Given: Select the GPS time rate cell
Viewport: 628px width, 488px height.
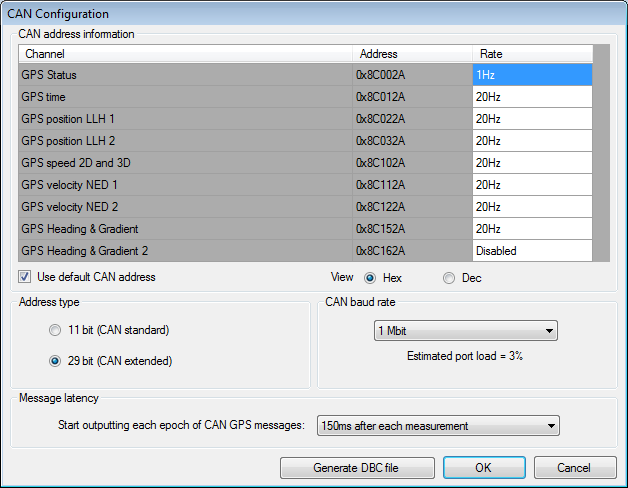Looking at the screenshot, I should tap(532, 97).
